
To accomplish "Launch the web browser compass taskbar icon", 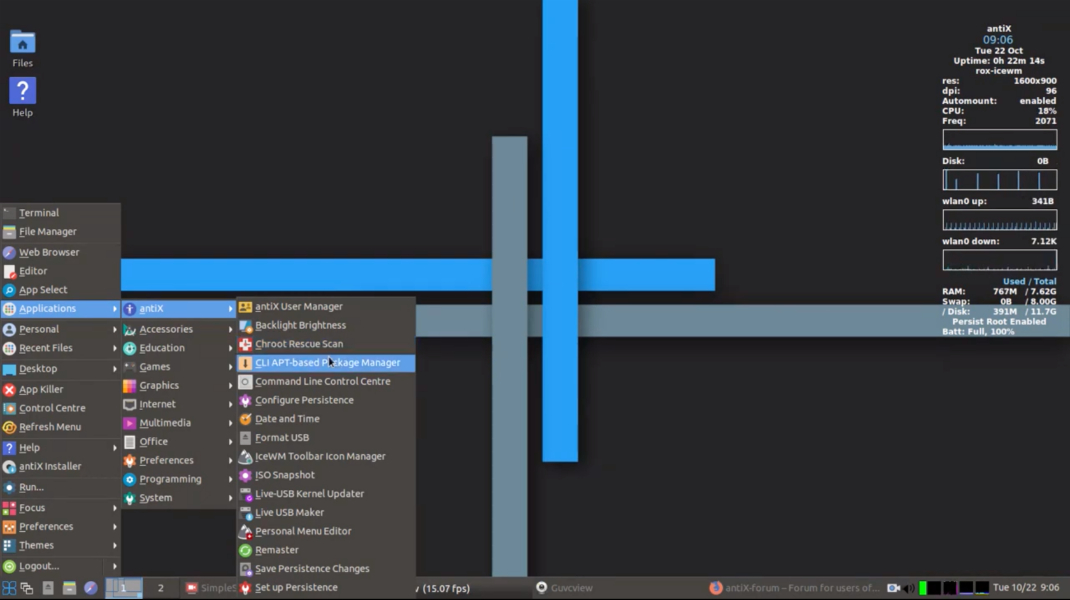I will [91, 588].
